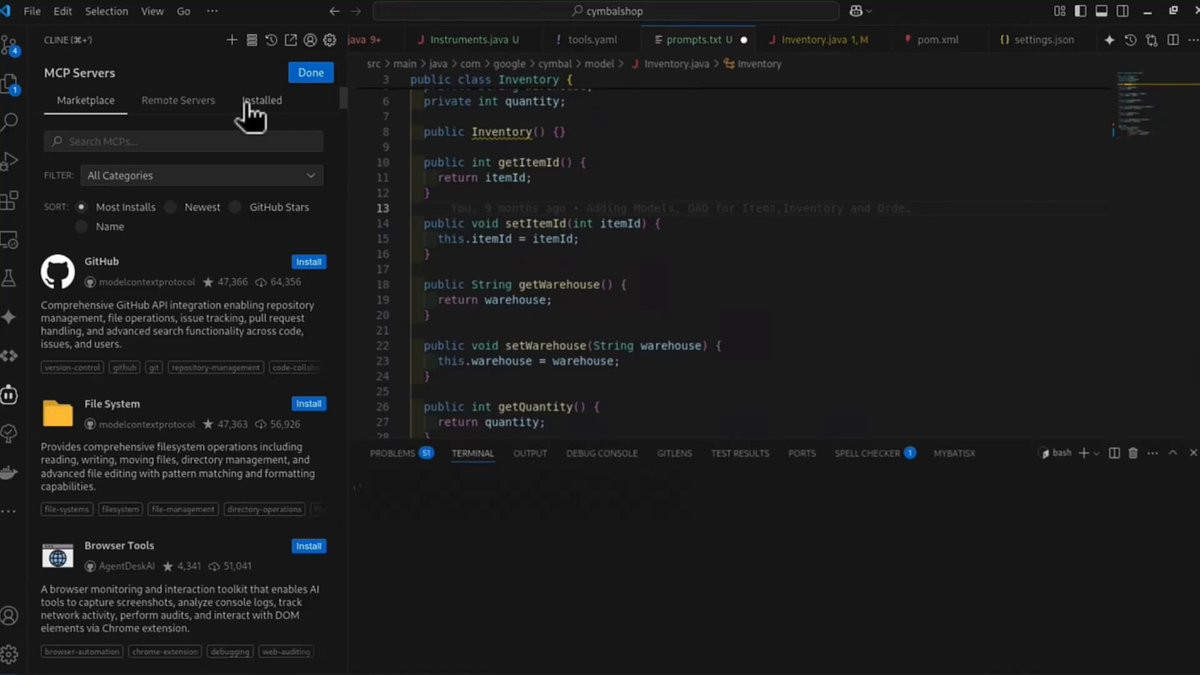Screen dimensions: 1200x675
Task: Click Search MCPs input field
Action: [183, 141]
